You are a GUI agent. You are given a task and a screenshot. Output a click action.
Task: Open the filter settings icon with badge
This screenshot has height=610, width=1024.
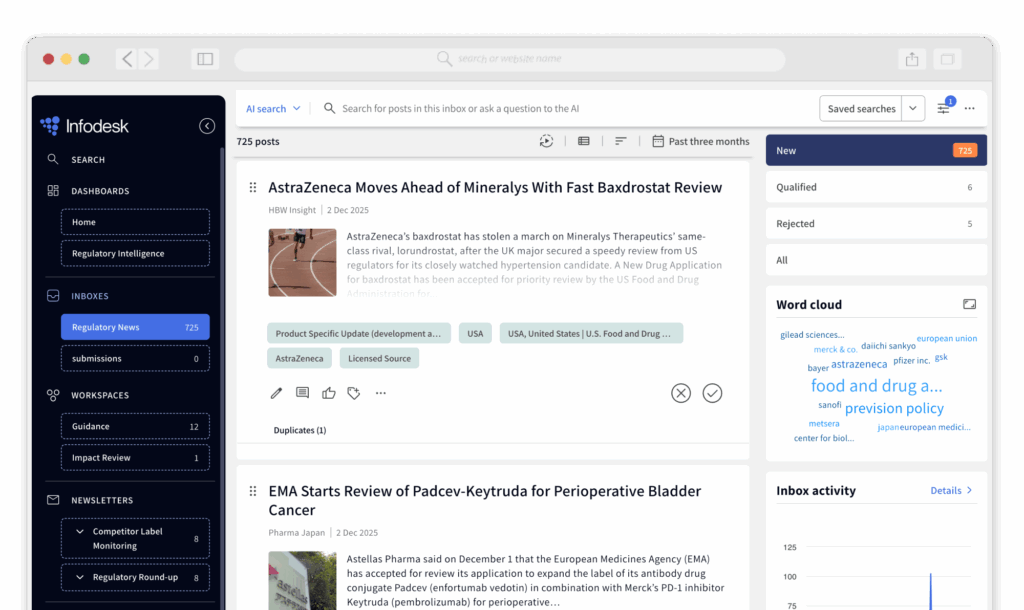(x=944, y=108)
